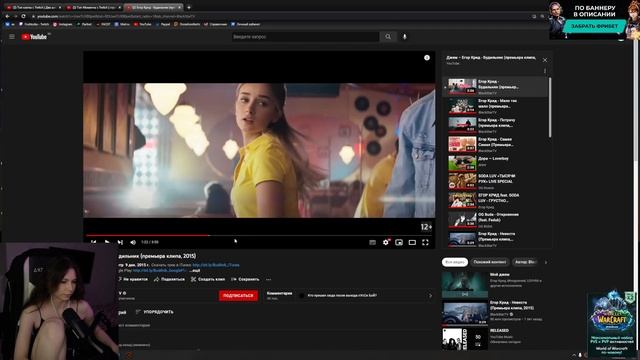Open the Егор Крид Невеста recommended video
The width and height of the screenshot is (640, 360).
pos(494,312)
